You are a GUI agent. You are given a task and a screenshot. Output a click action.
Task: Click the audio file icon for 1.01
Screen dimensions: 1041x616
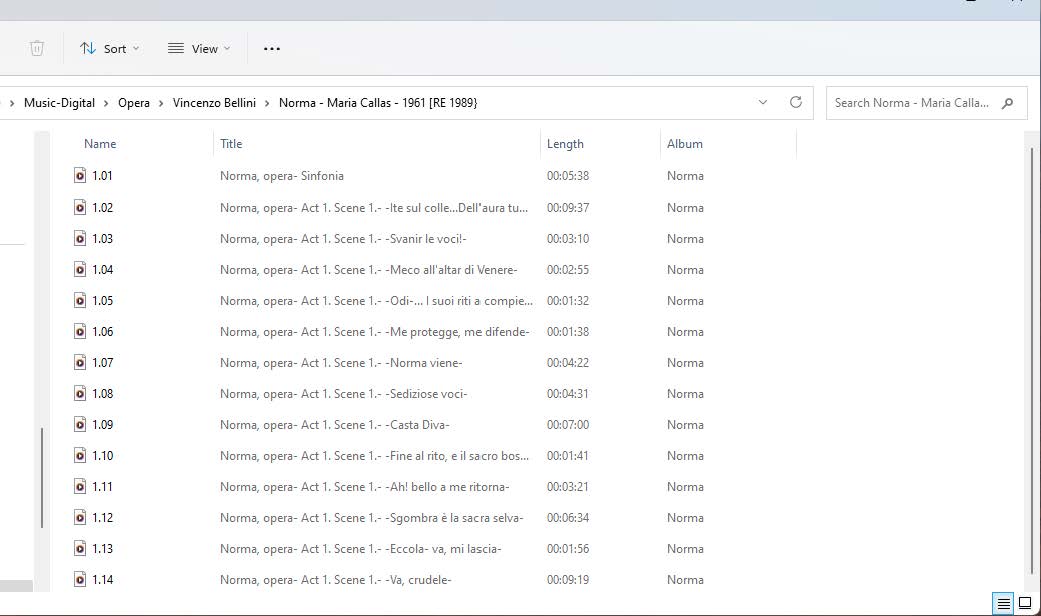pyautogui.click(x=80, y=176)
